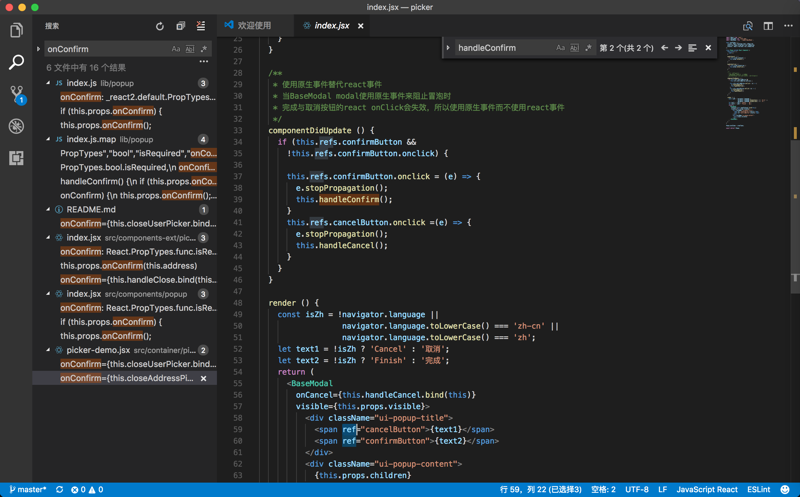The height and width of the screenshot is (497, 800).
Task: Change JavaScript React language mode
Action: (706, 490)
